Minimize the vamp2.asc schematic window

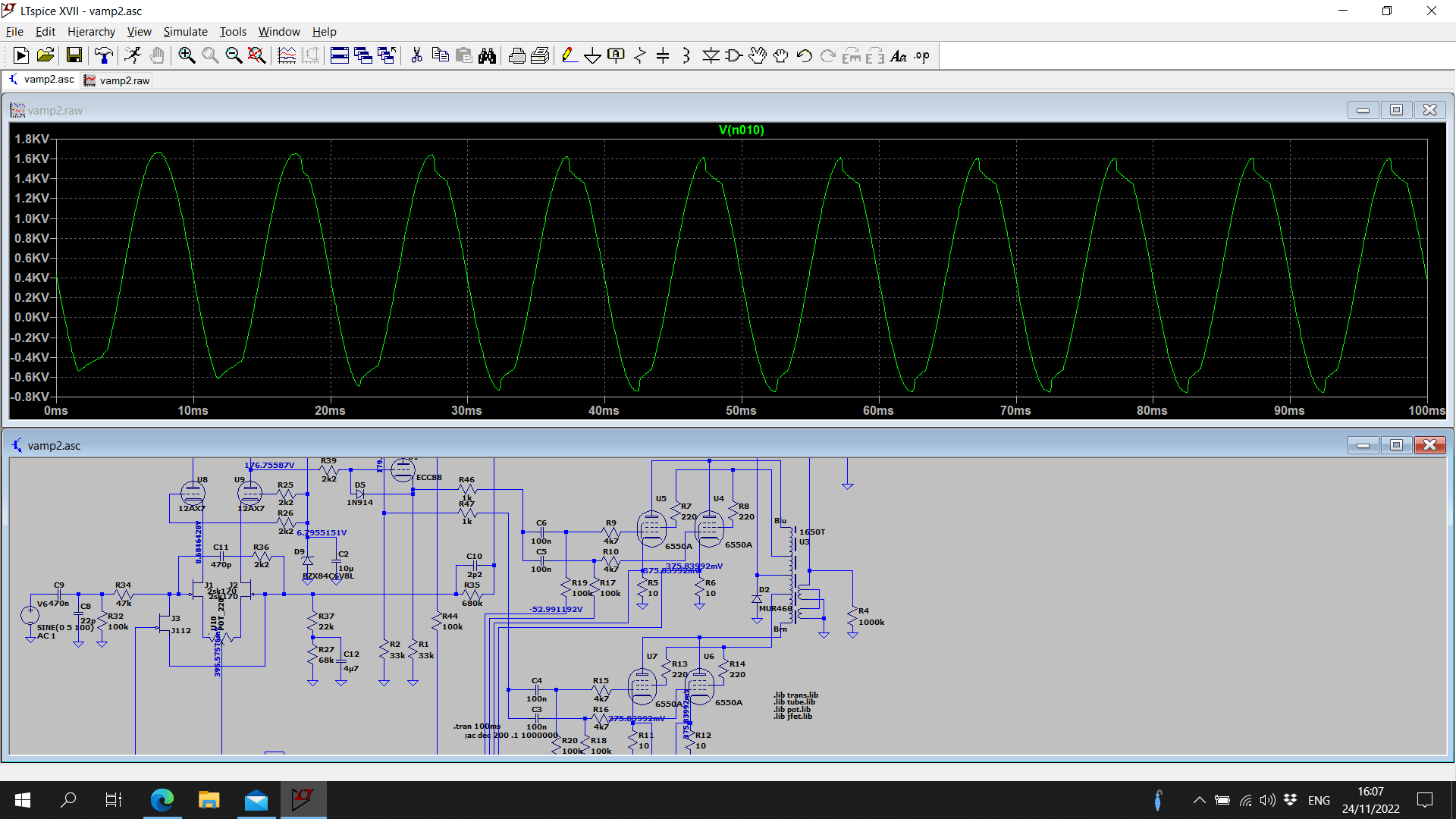(1363, 445)
